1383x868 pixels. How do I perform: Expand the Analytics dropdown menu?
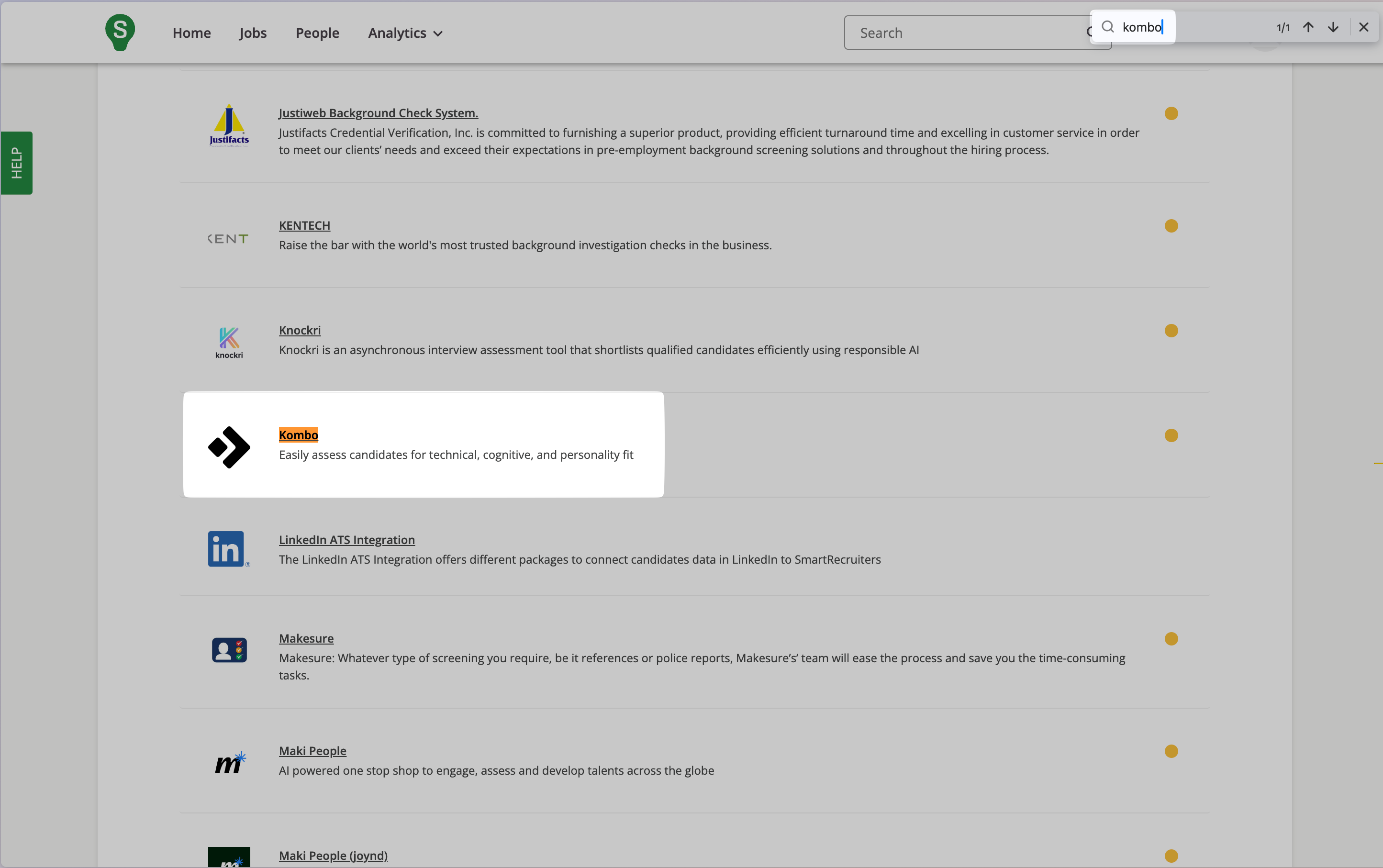click(x=405, y=33)
